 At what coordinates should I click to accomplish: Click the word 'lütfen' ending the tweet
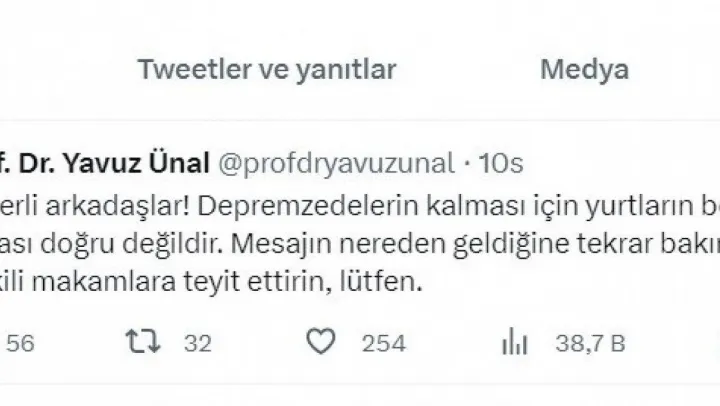tap(386, 283)
